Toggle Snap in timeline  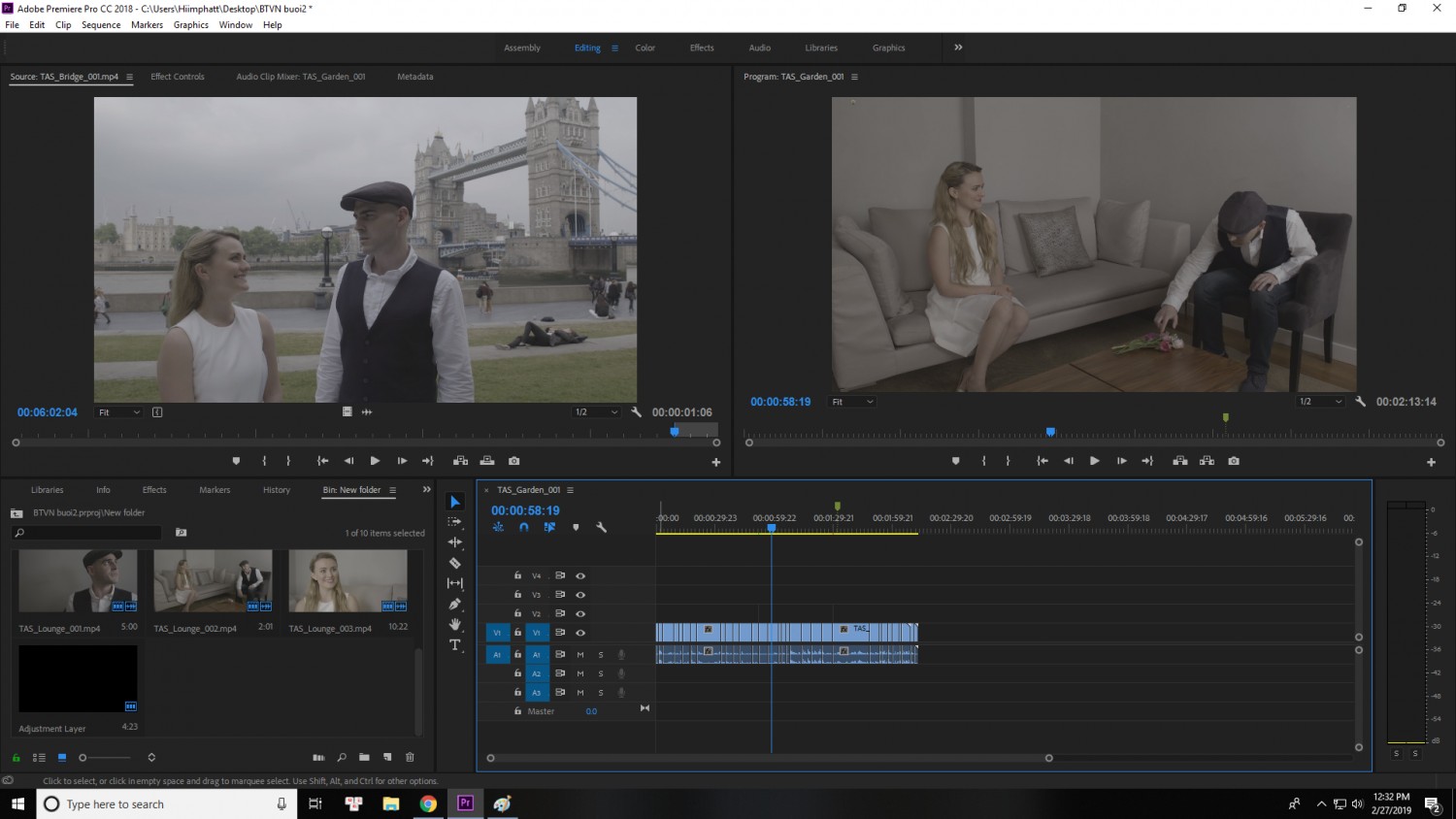coord(524,528)
